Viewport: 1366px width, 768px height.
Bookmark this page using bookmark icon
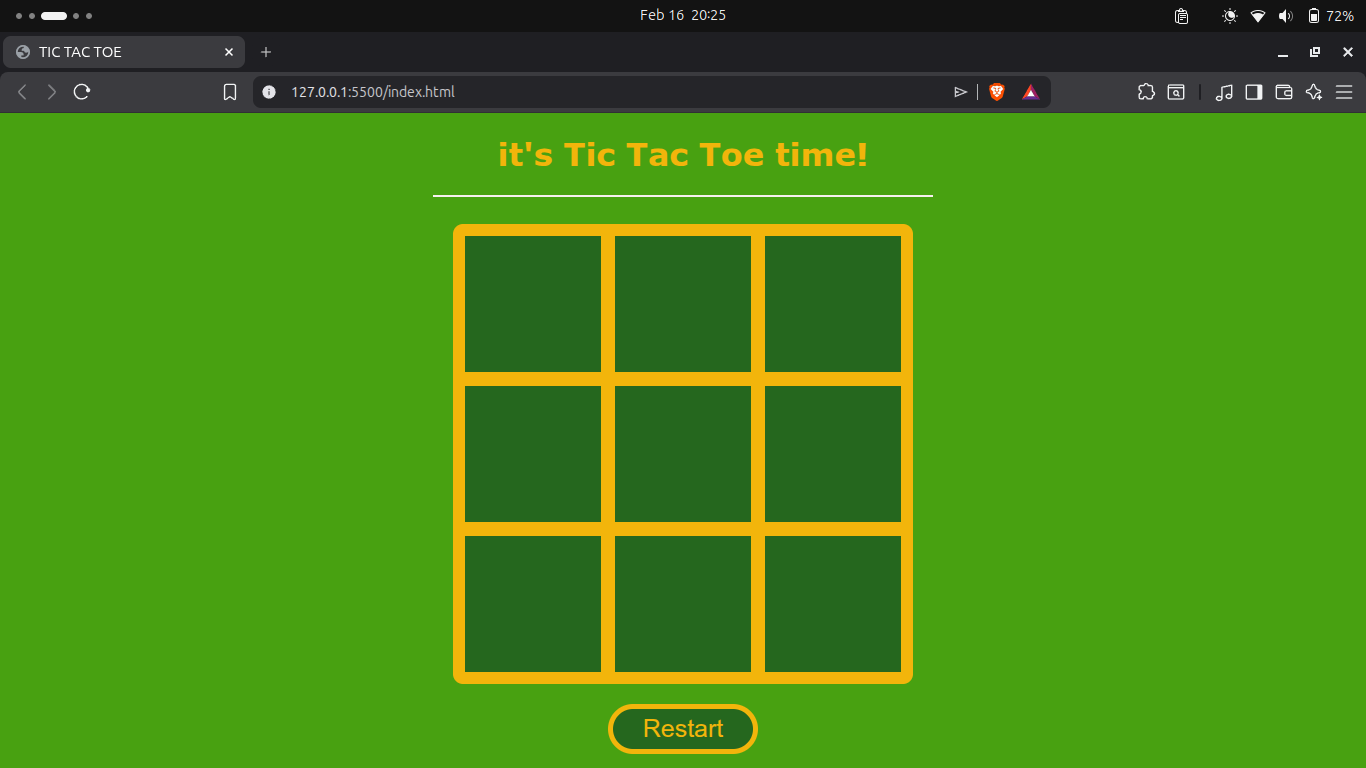pos(230,92)
